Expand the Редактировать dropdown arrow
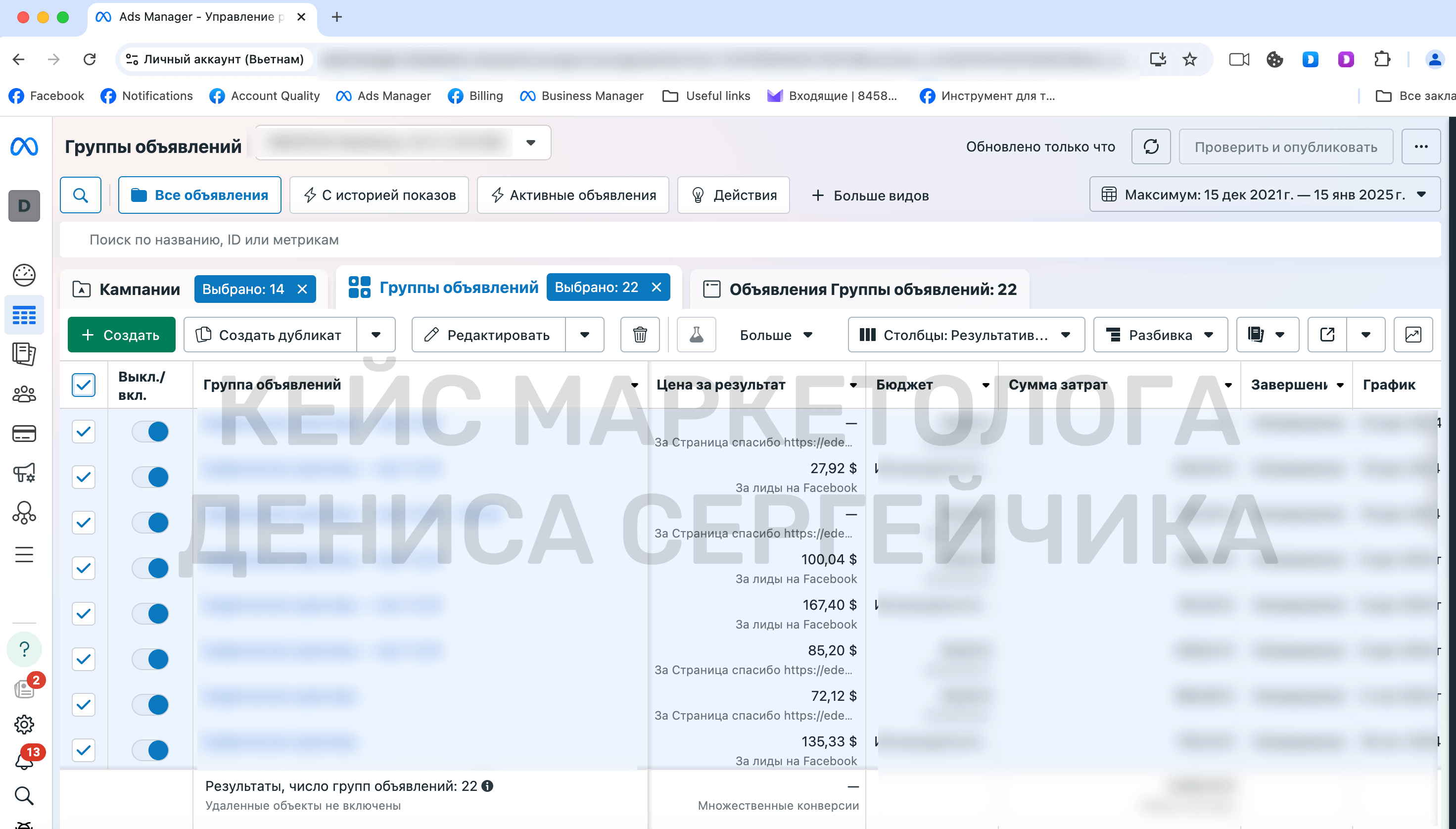Screen dimensions: 1456x829 click(585, 335)
